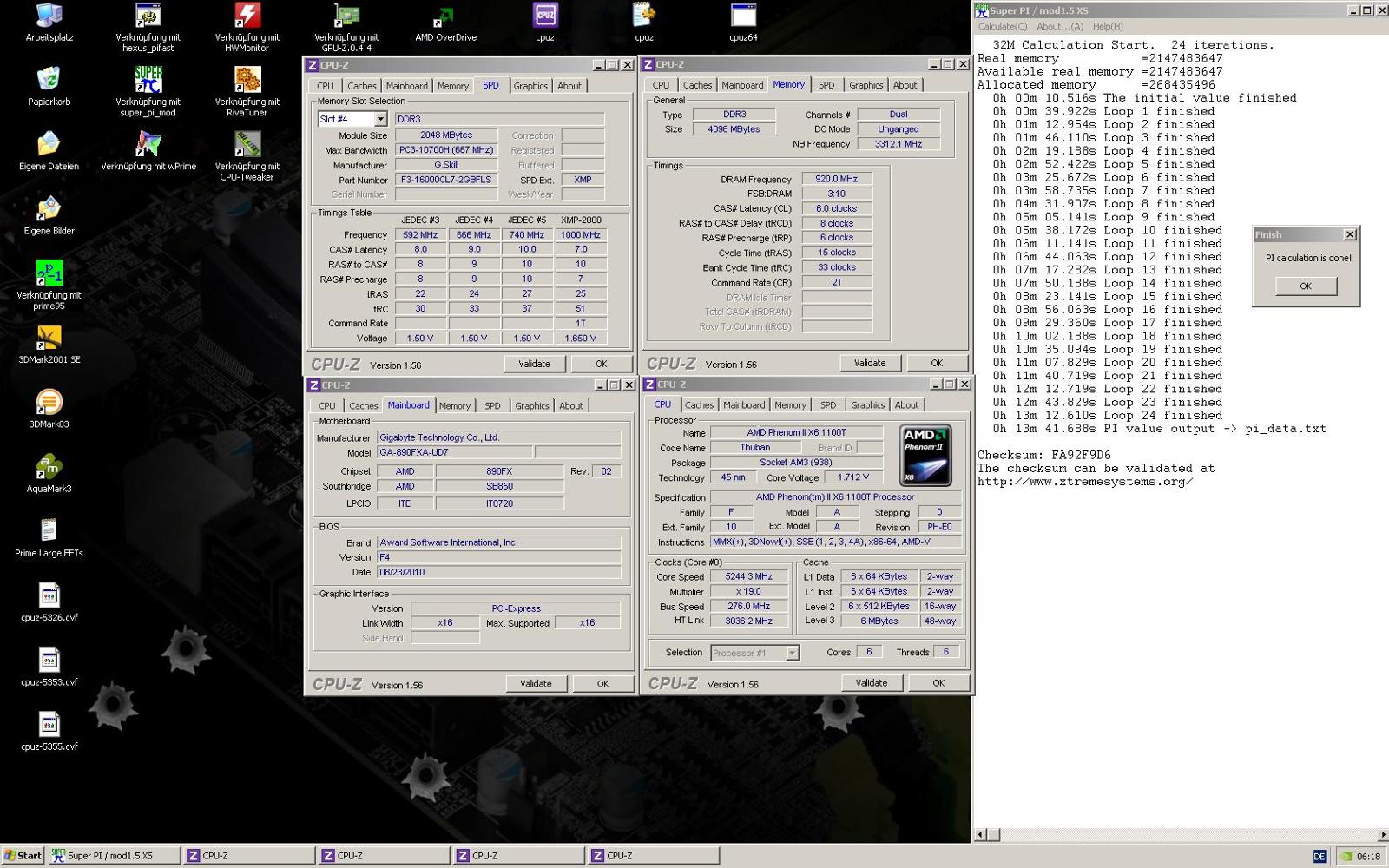Switch to Mainboard tab in SPD window
This screenshot has height=868, width=1389.
(406, 86)
